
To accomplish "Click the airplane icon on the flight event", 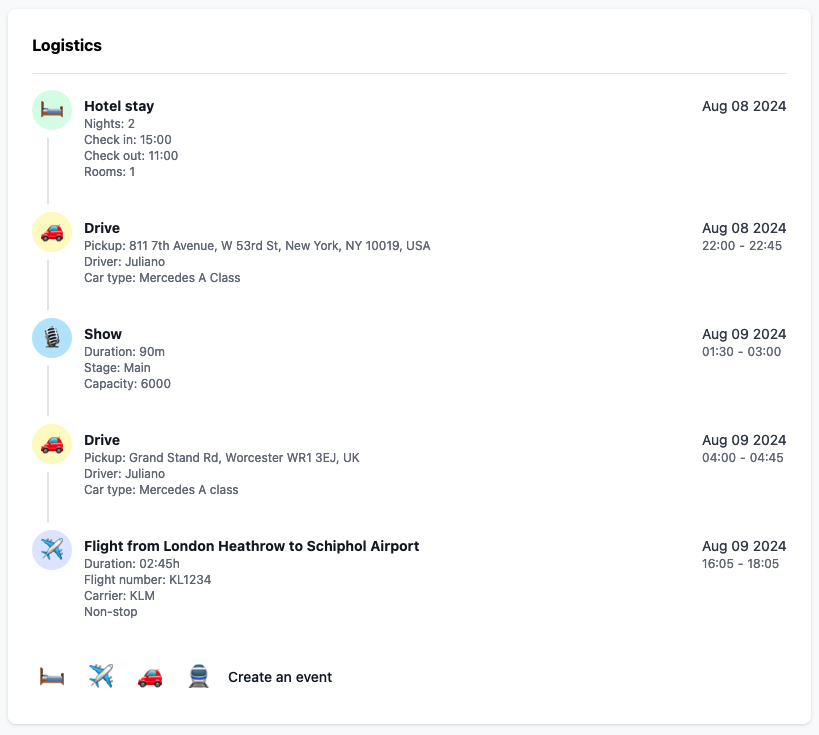I will pos(51,550).
